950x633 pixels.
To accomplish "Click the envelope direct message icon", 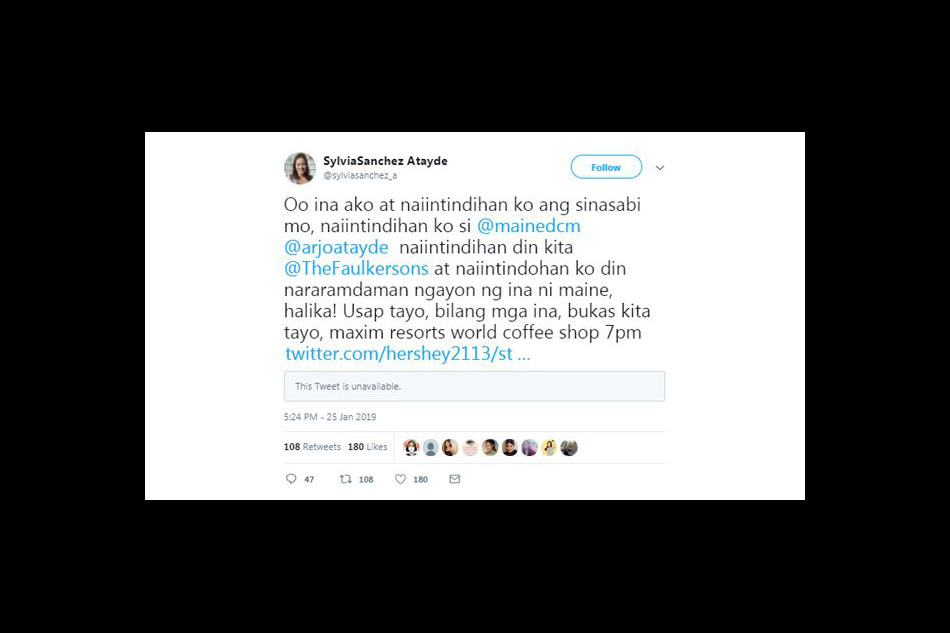I will point(454,479).
